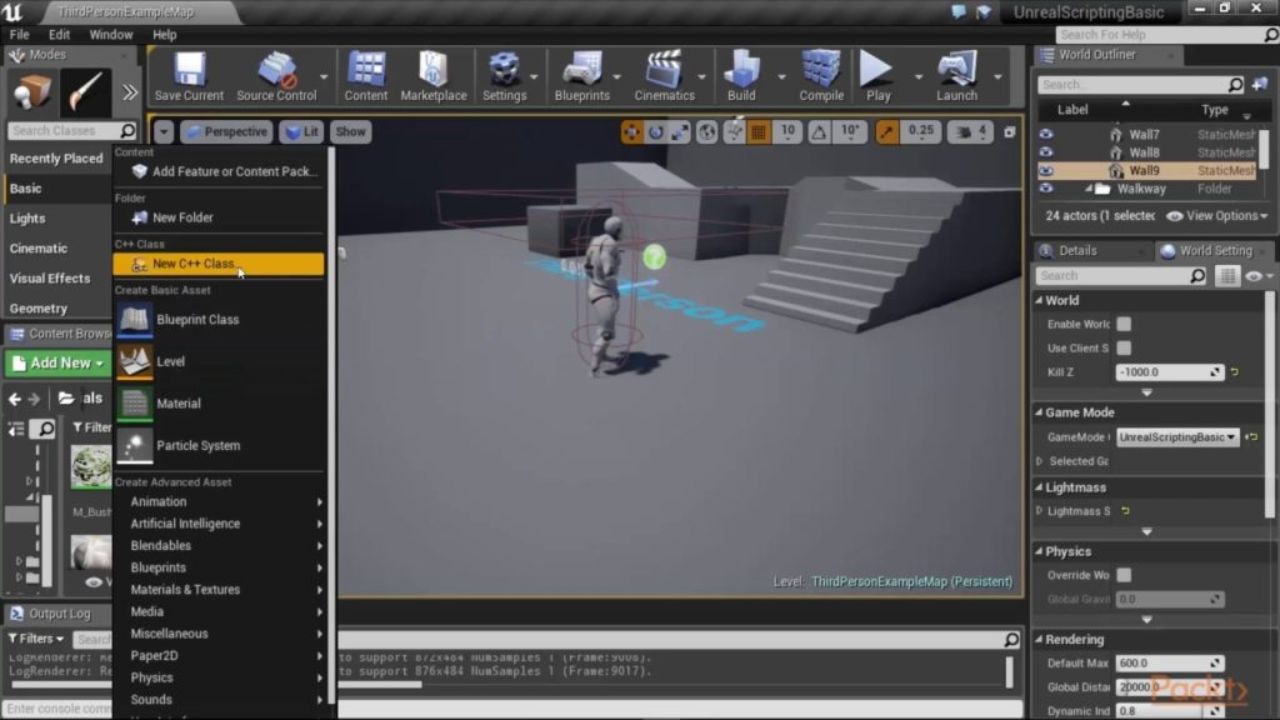Toggle visibility of Wall7 actor
This screenshot has width=1280, height=720.
pyautogui.click(x=1046, y=134)
